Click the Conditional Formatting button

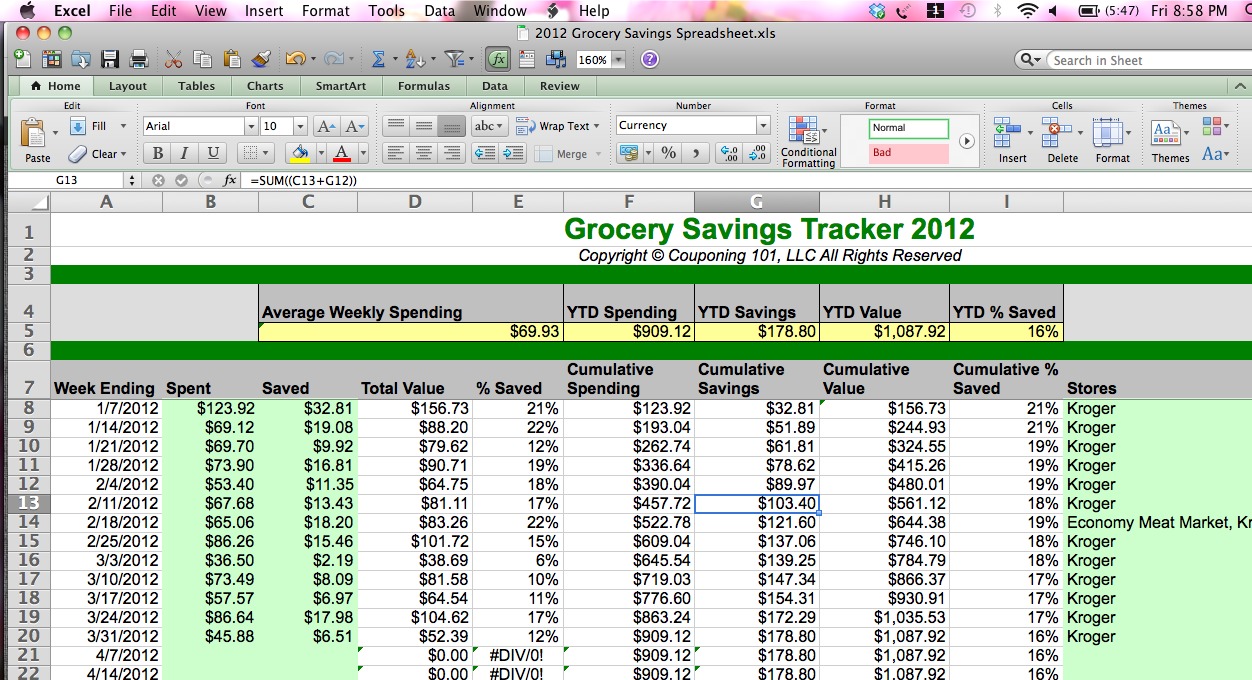(x=808, y=141)
